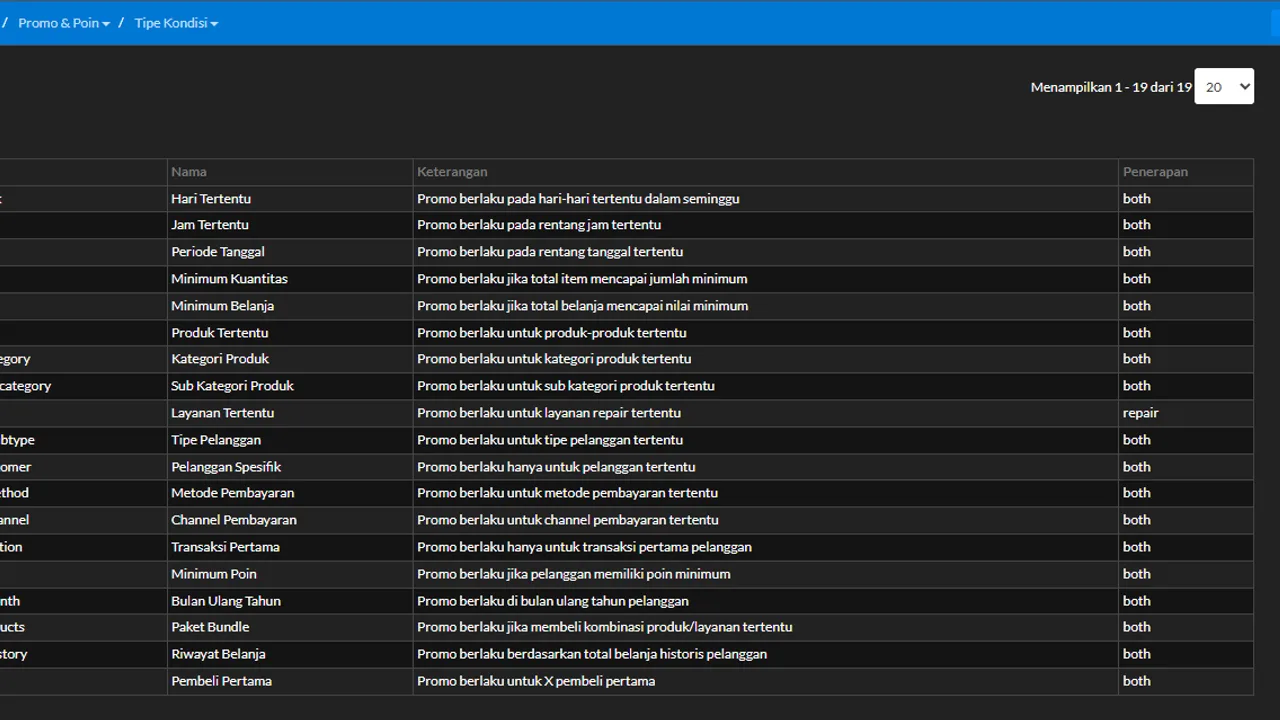Click 'Promo berlaku di bulan ulang tahun pelanggan'
This screenshot has width=1280, height=720.
coord(553,601)
